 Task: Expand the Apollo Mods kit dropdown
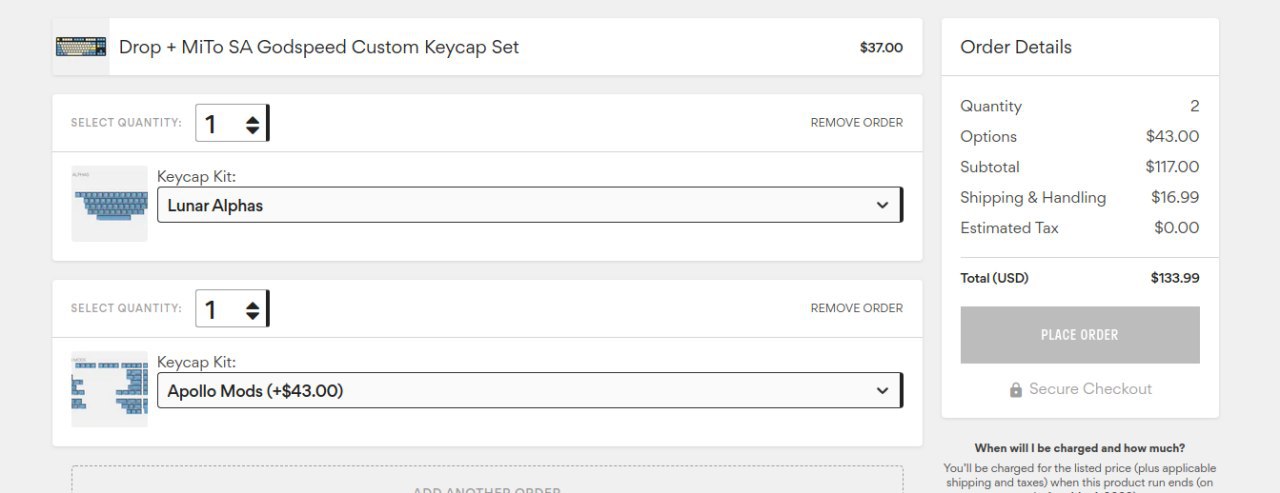[530, 391]
